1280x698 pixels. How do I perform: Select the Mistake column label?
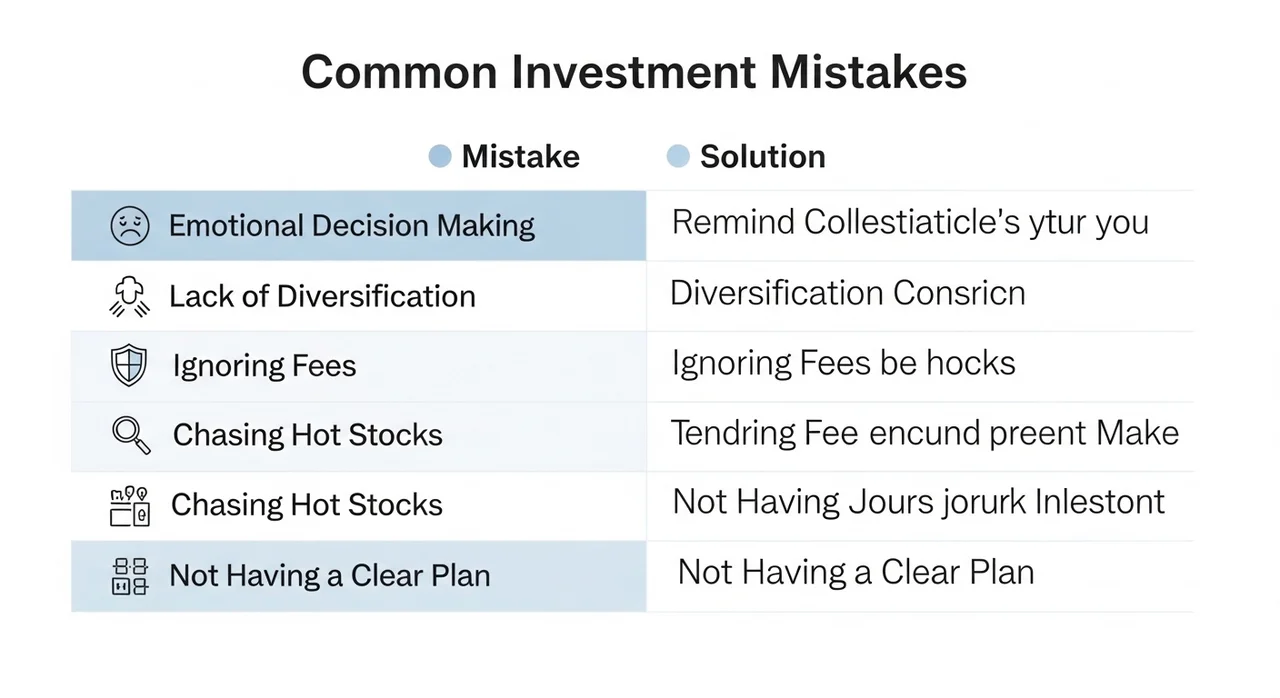click(x=520, y=157)
